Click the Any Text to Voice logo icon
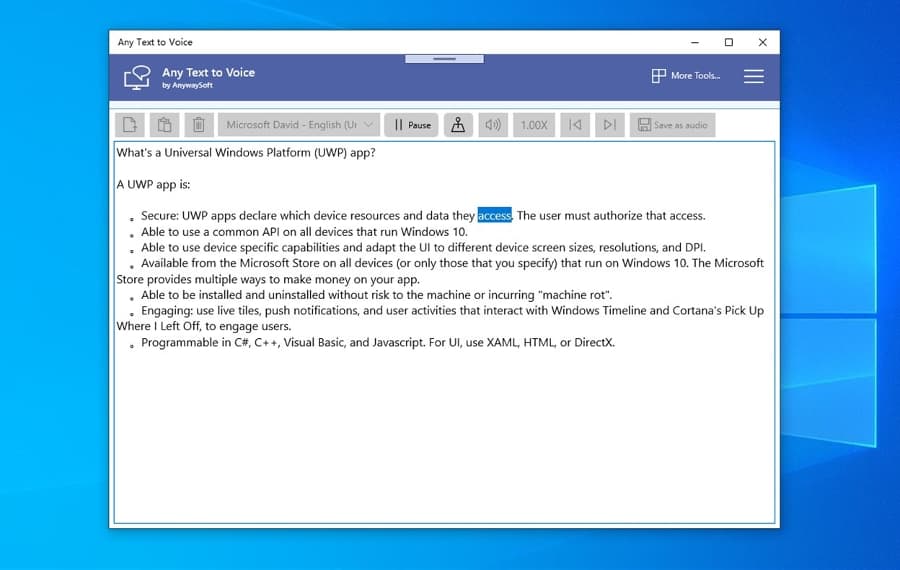The image size is (900, 570). click(136, 77)
